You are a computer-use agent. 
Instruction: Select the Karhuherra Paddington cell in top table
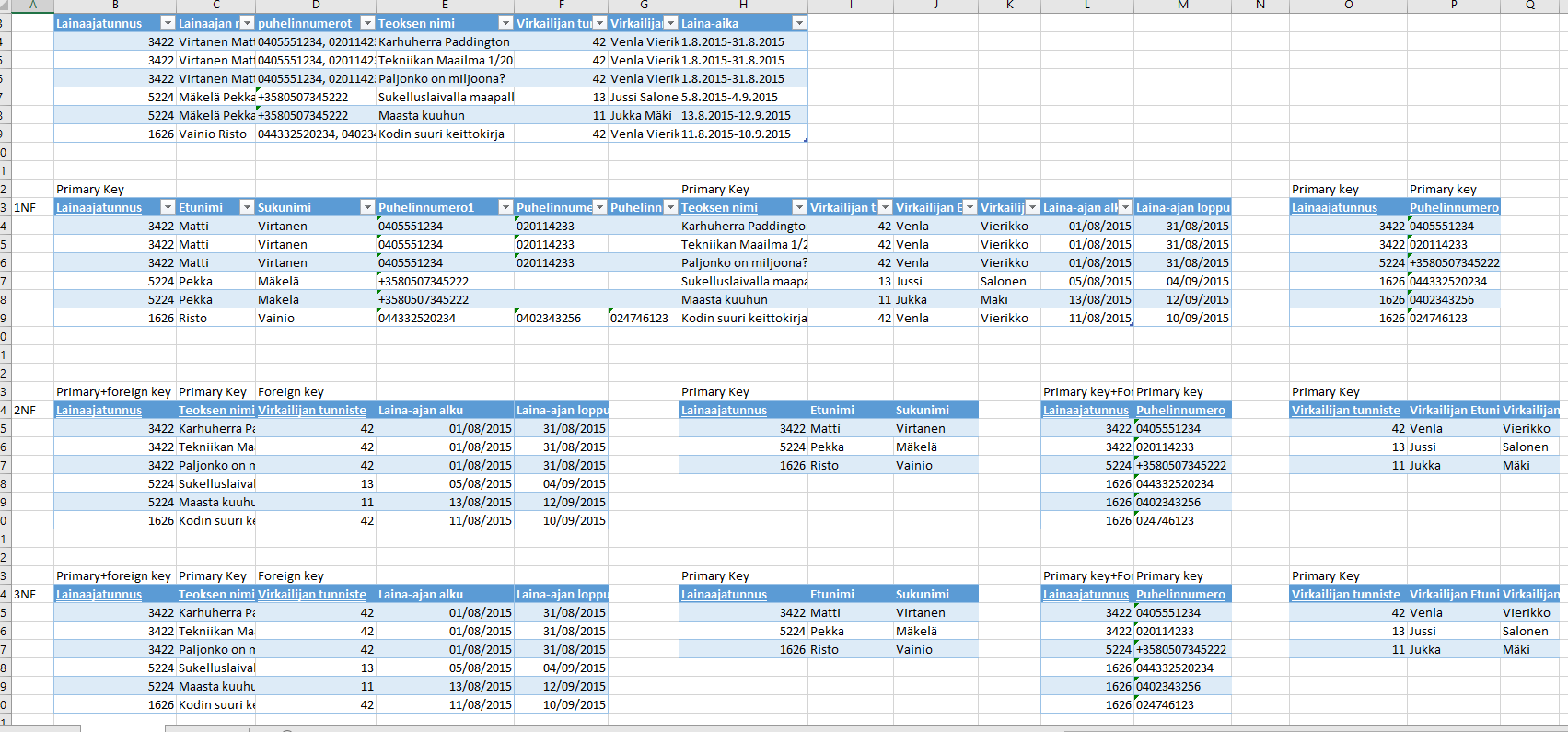point(445,41)
